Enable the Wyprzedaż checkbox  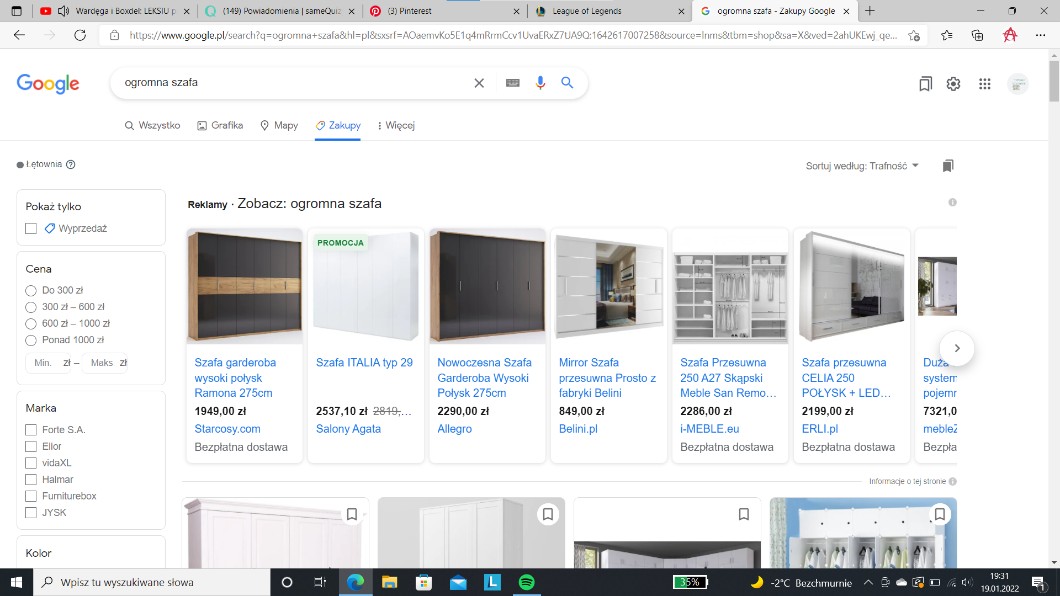point(31,228)
